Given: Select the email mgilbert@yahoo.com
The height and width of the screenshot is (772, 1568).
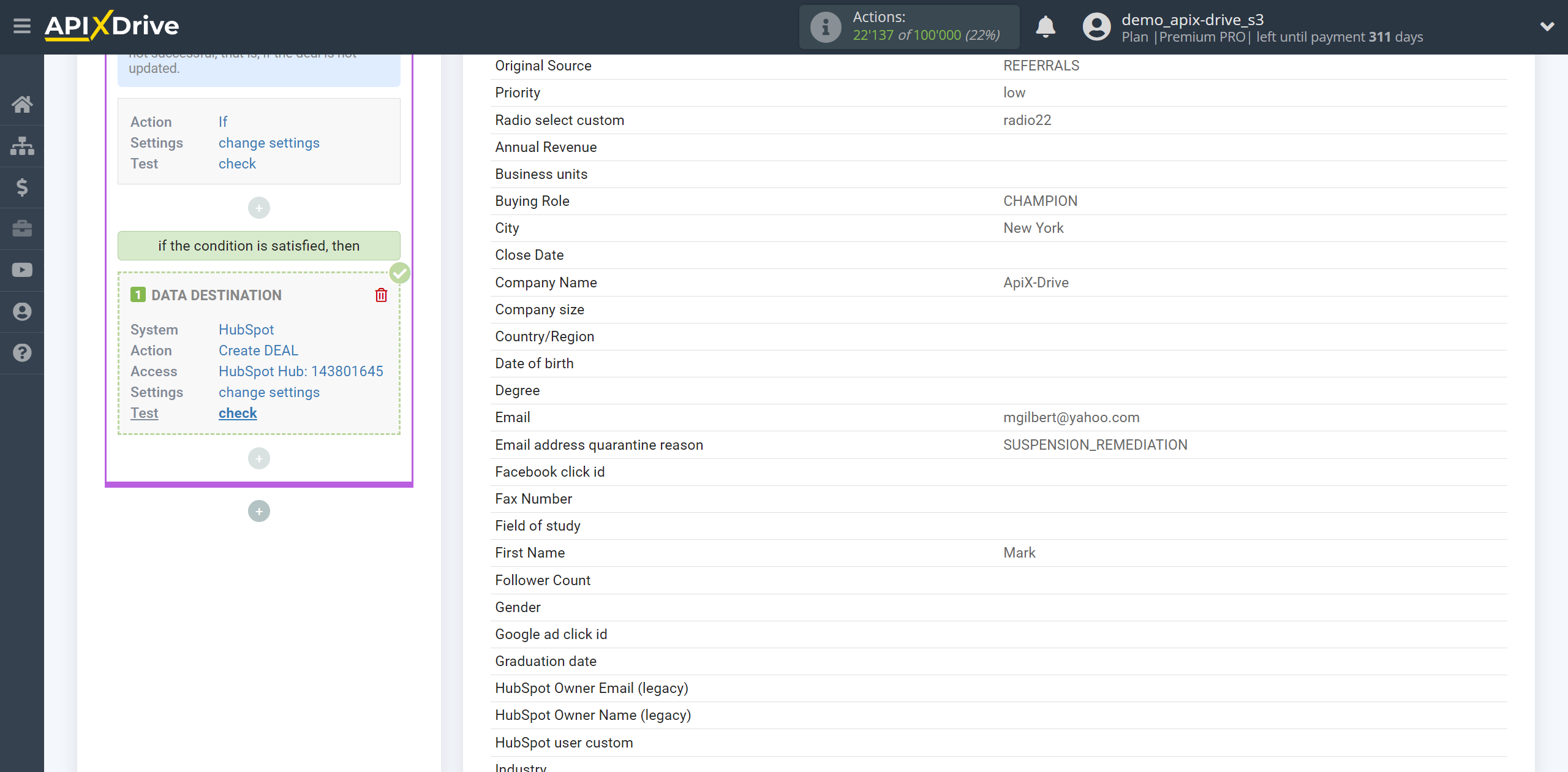Looking at the screenshot, I should [x=1071, y=417].
